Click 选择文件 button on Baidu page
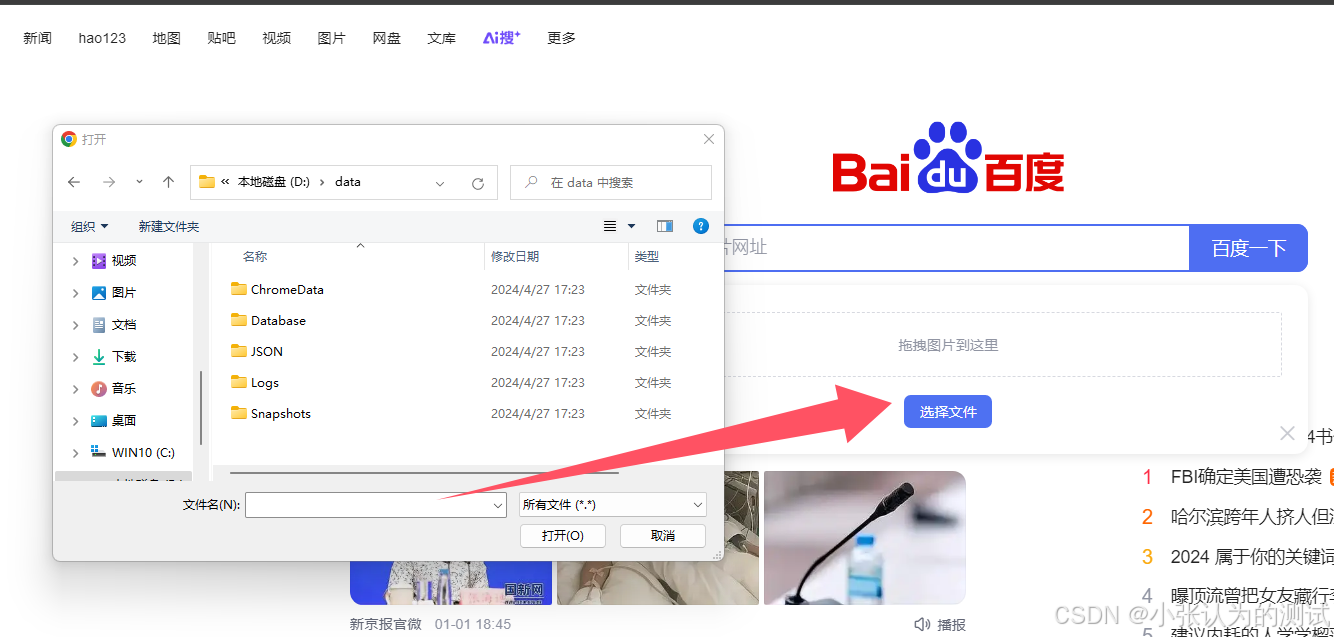The width and height of the screenshot is (1334, 637). coord(948,411)
